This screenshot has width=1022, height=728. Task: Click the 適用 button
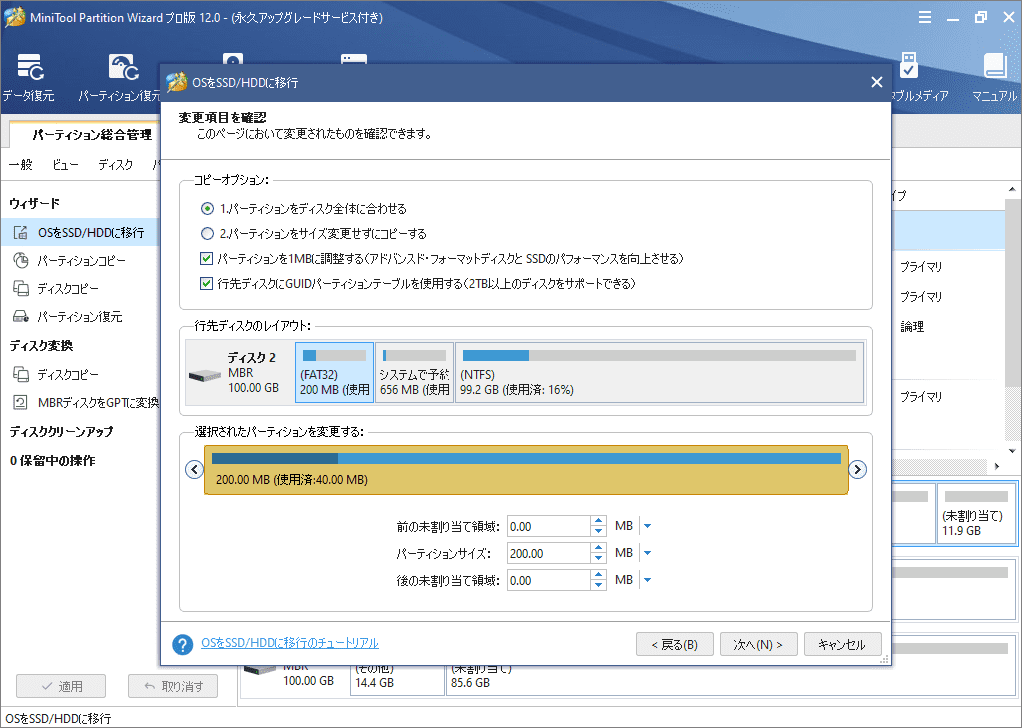pos(61,686)
